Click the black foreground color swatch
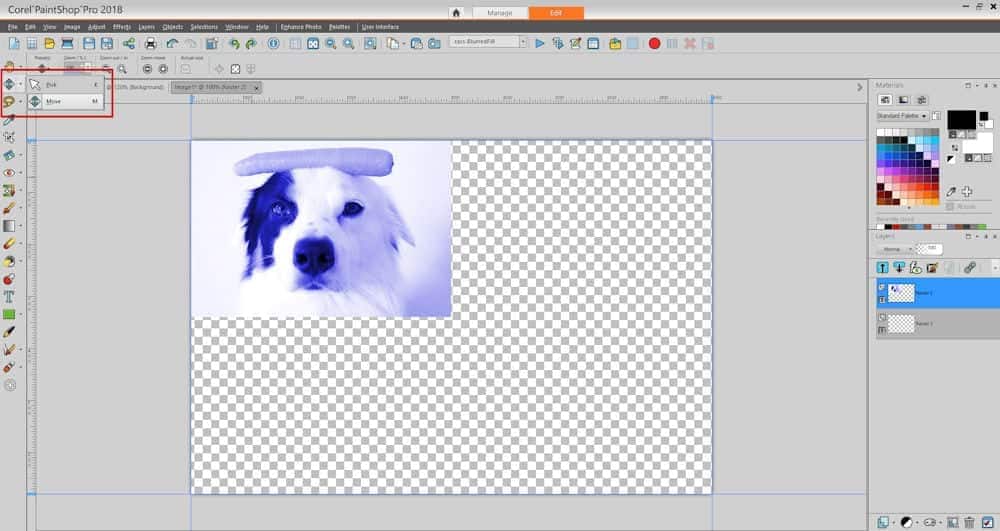The height and width of the screenshot is (531, 1000). click(x=961, y=120)
